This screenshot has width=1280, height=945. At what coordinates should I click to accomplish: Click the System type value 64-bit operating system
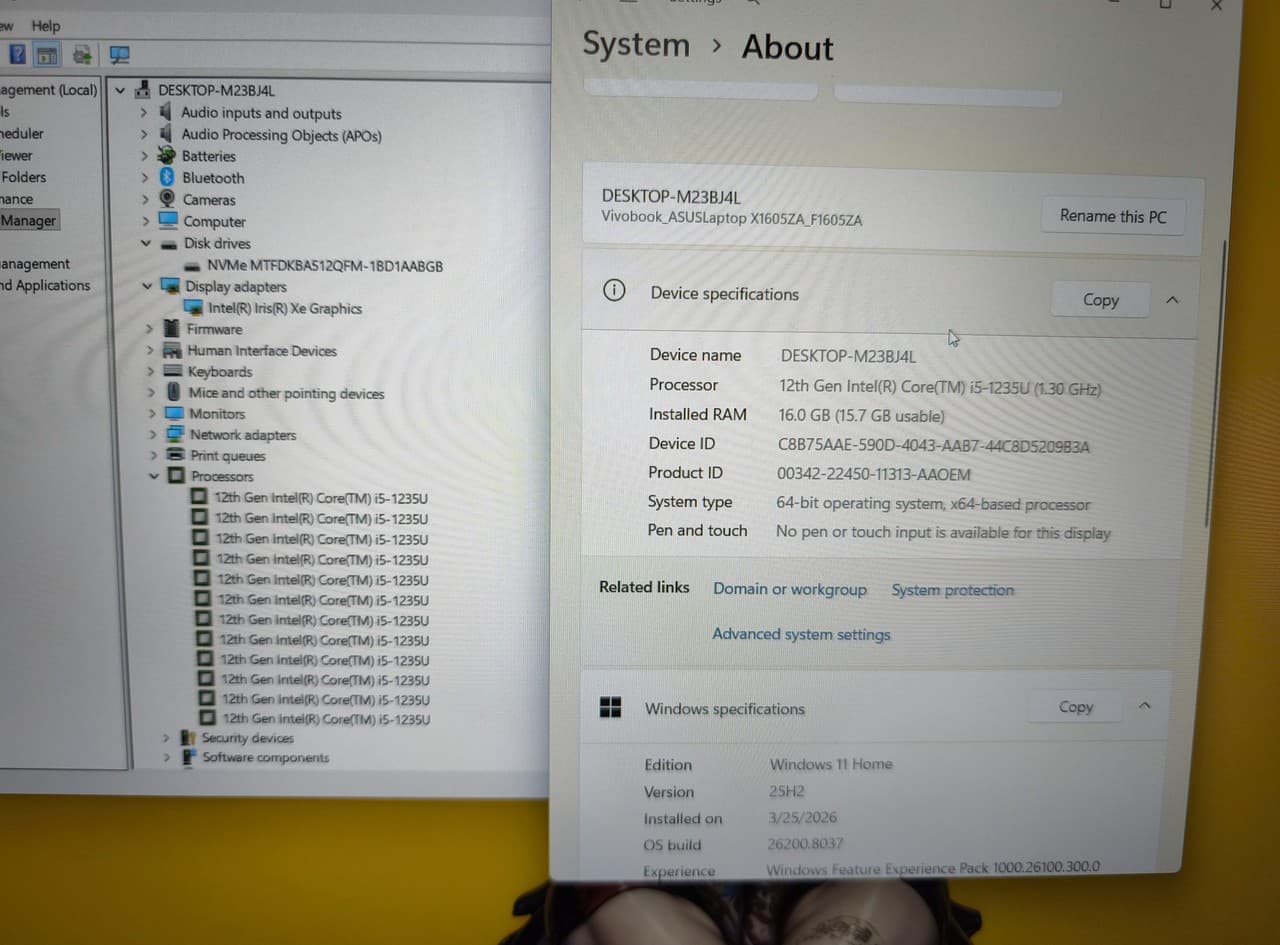[x=933, y=504]
